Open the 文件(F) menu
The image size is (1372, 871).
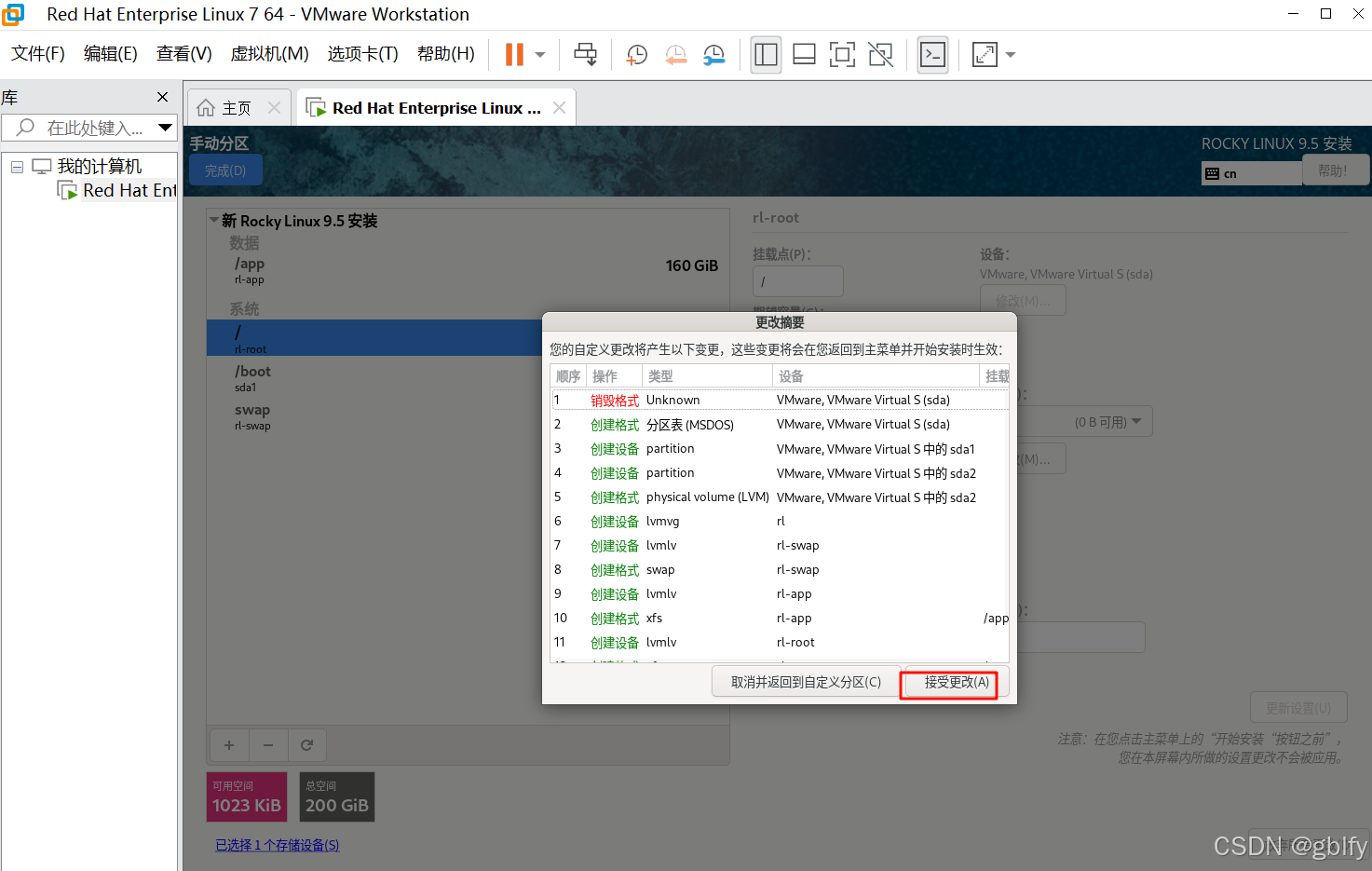[x=38, y=54]
